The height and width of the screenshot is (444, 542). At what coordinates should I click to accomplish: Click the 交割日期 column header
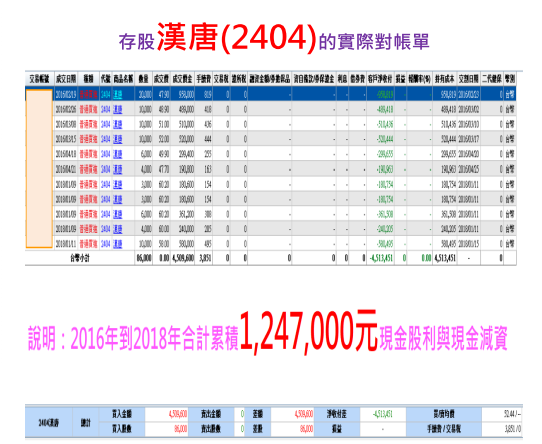(469, 79)
